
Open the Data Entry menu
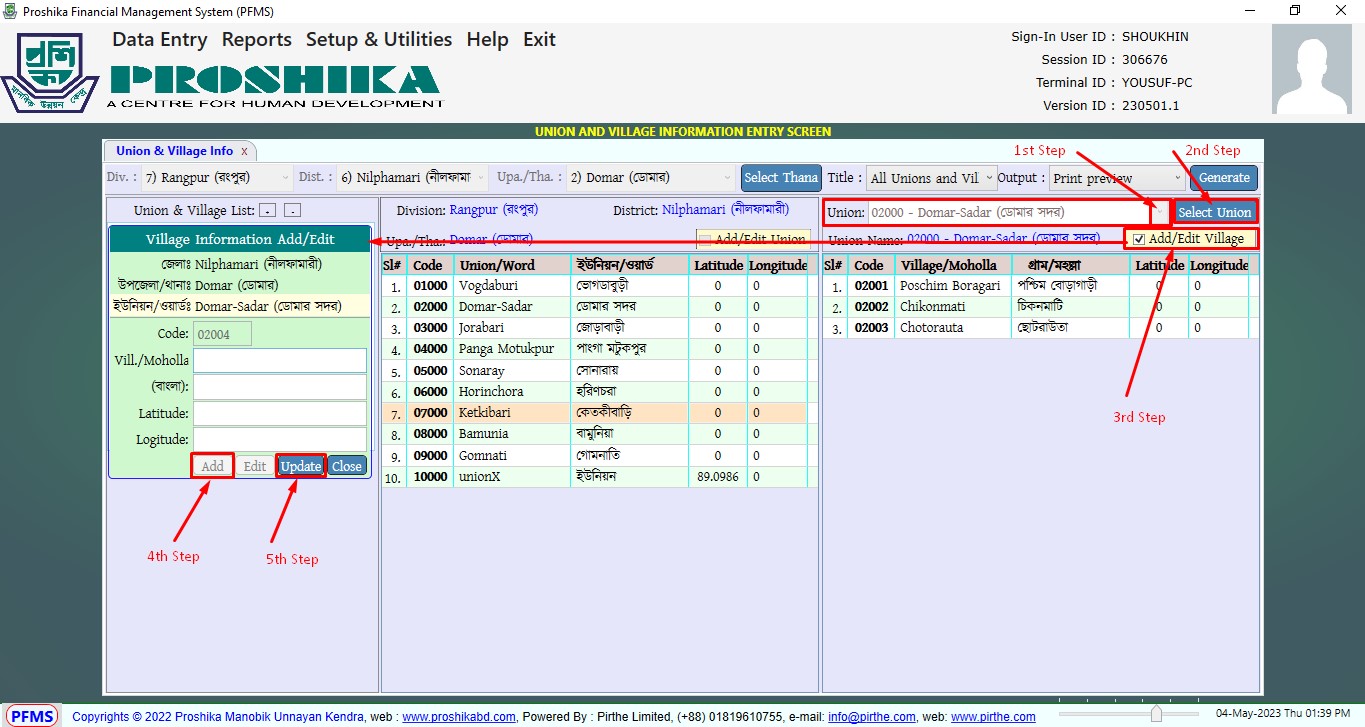tap(159, 40)
